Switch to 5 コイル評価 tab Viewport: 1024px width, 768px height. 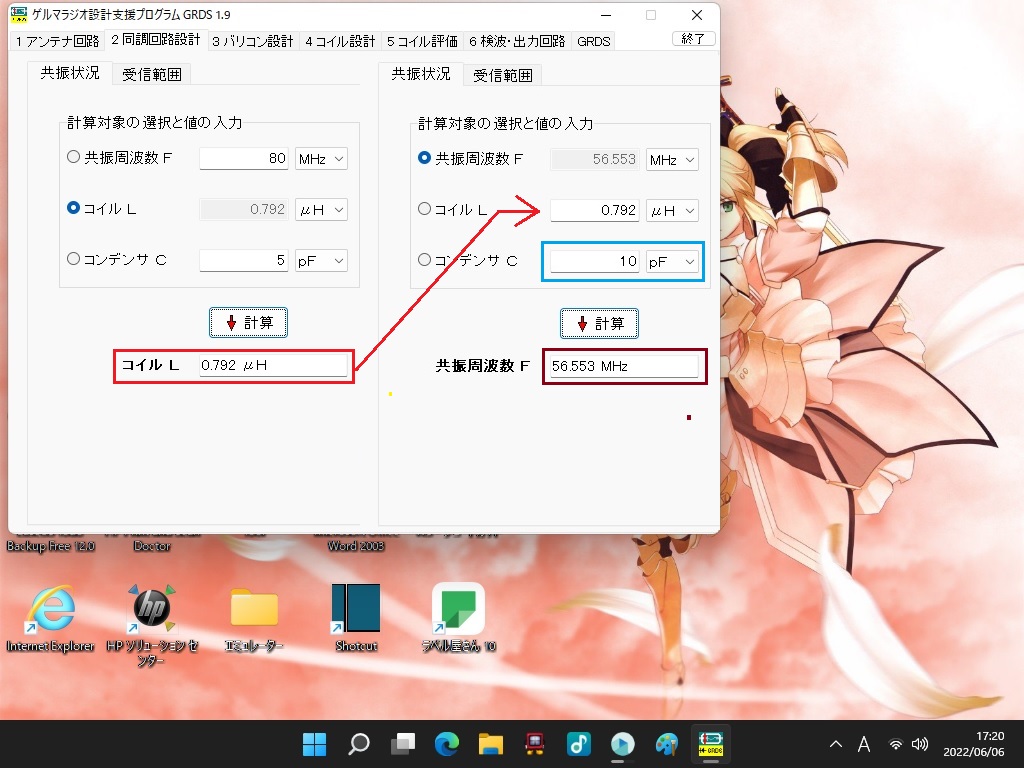[x=422, y=41]
